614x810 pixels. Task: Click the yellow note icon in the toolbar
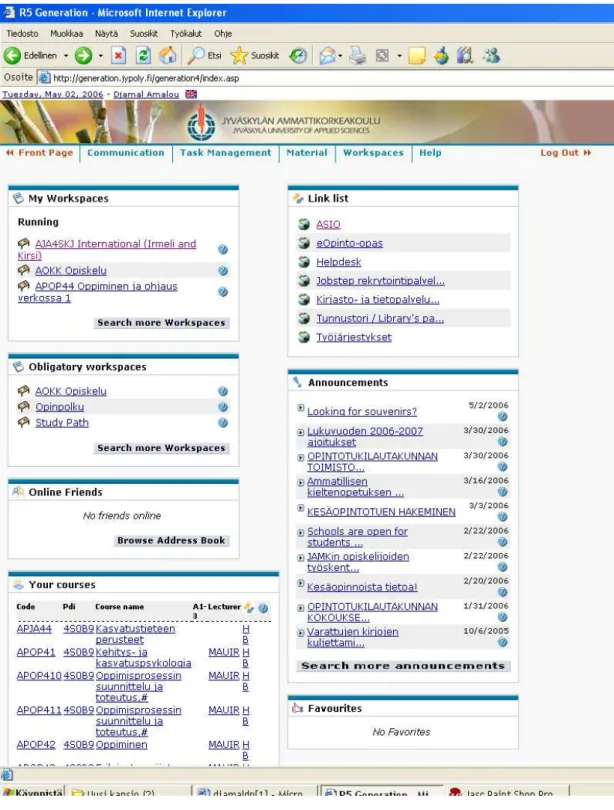coord(417,55)
